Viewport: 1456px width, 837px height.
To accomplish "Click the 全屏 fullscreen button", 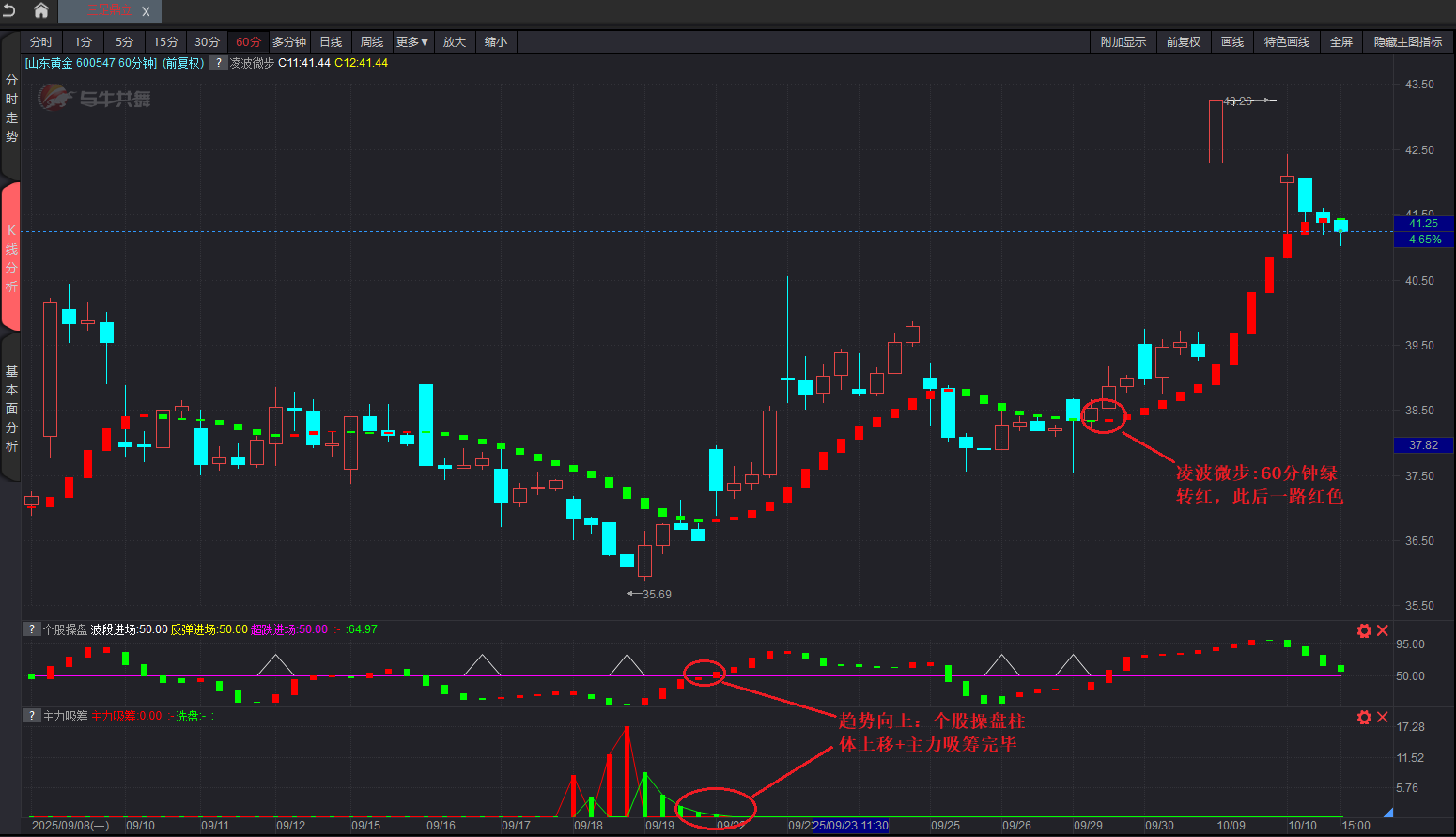I will click(x=1340, y=42).
